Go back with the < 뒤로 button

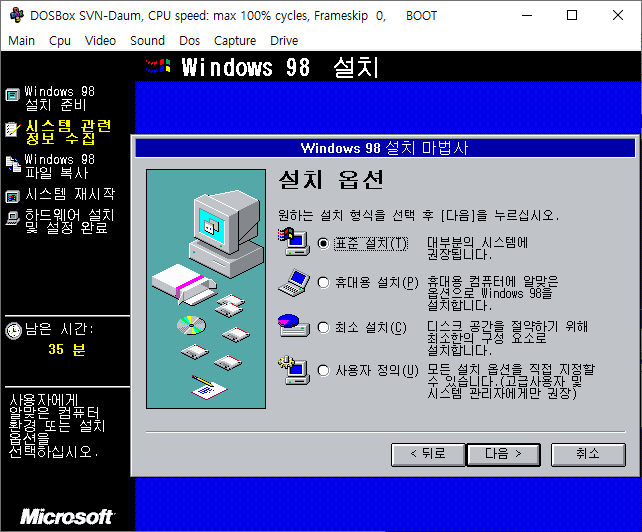428,454
